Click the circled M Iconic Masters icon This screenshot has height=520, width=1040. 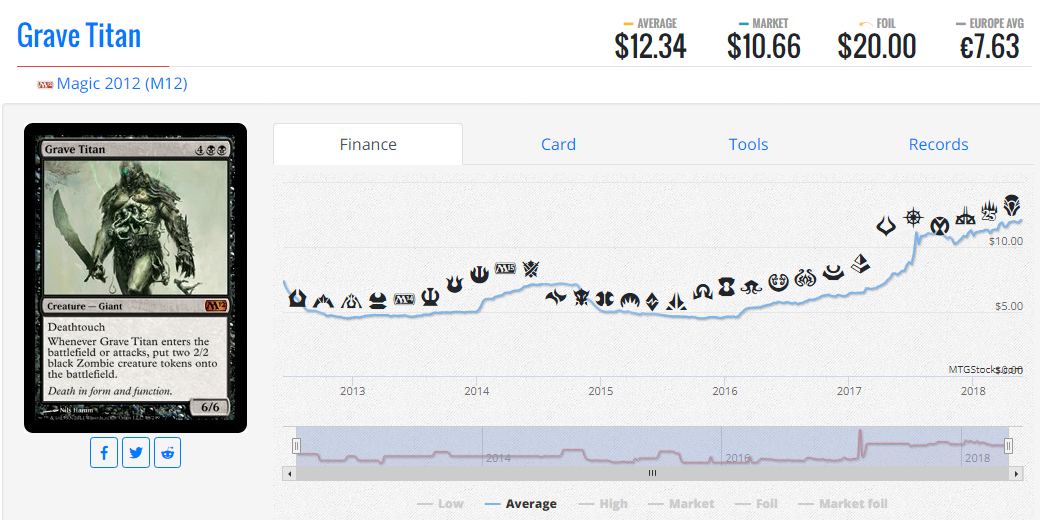click(x=939, y=226)
